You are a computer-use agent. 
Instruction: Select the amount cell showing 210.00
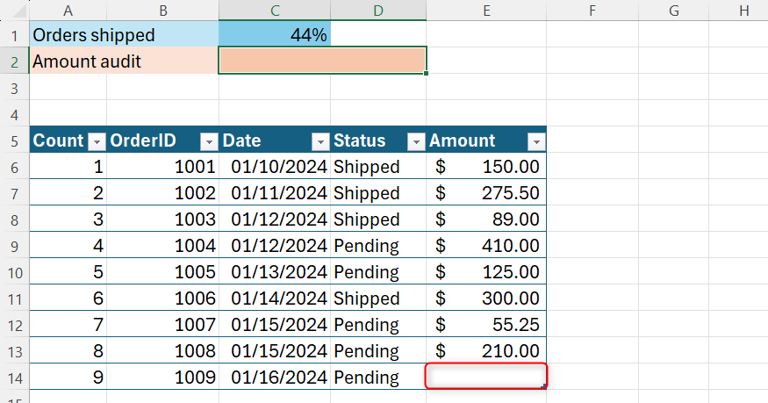pyautogui.click(x=486, y=351)
